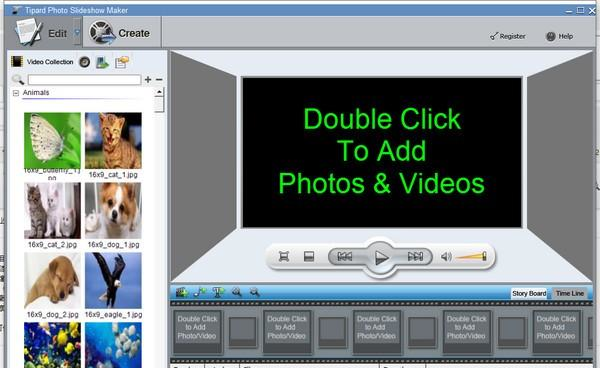Open the Edit mode tab

tap(41, 33)
